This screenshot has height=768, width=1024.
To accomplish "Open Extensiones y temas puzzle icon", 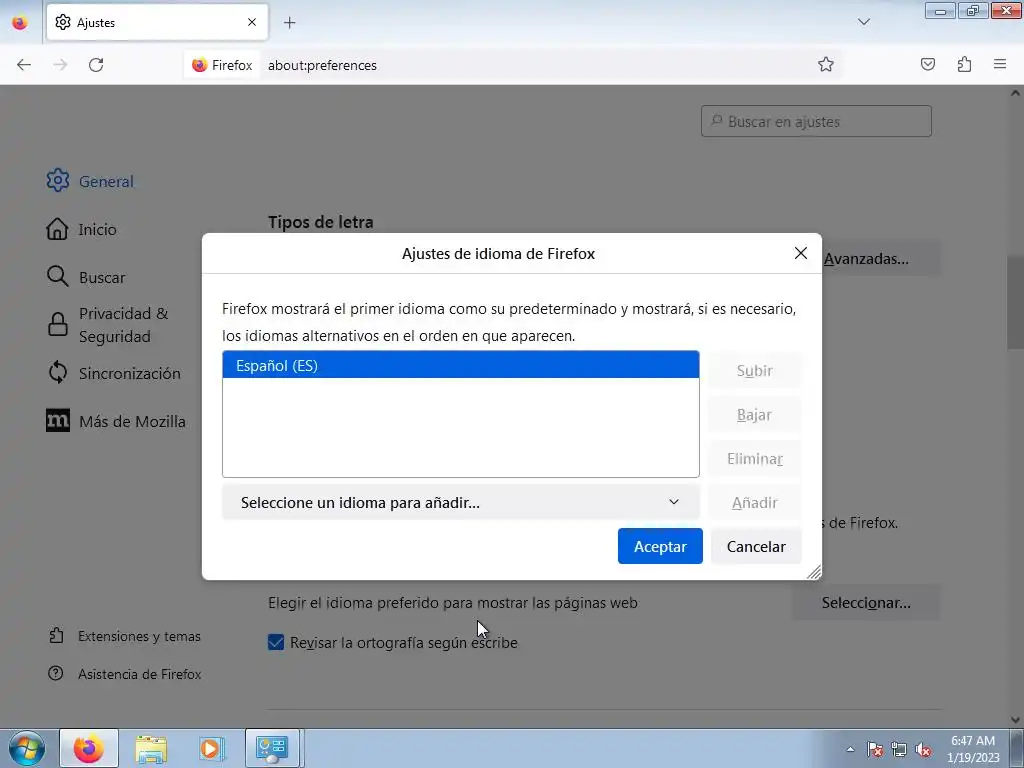I will [56, 635].
